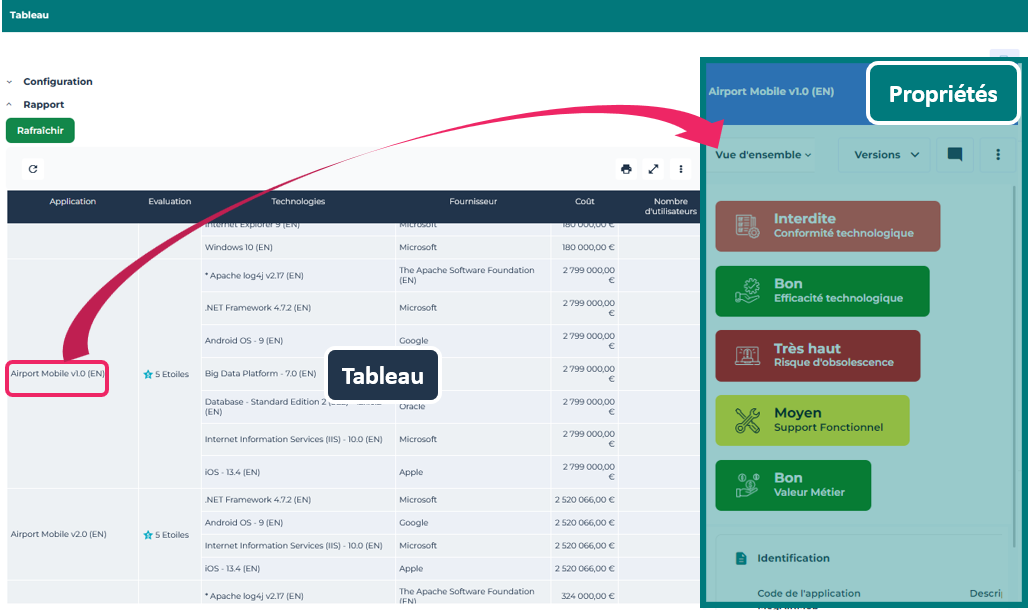Open properties panel three-dot menu
The width and height of the screenshot is (1030, 610).
tap(998, 155)
